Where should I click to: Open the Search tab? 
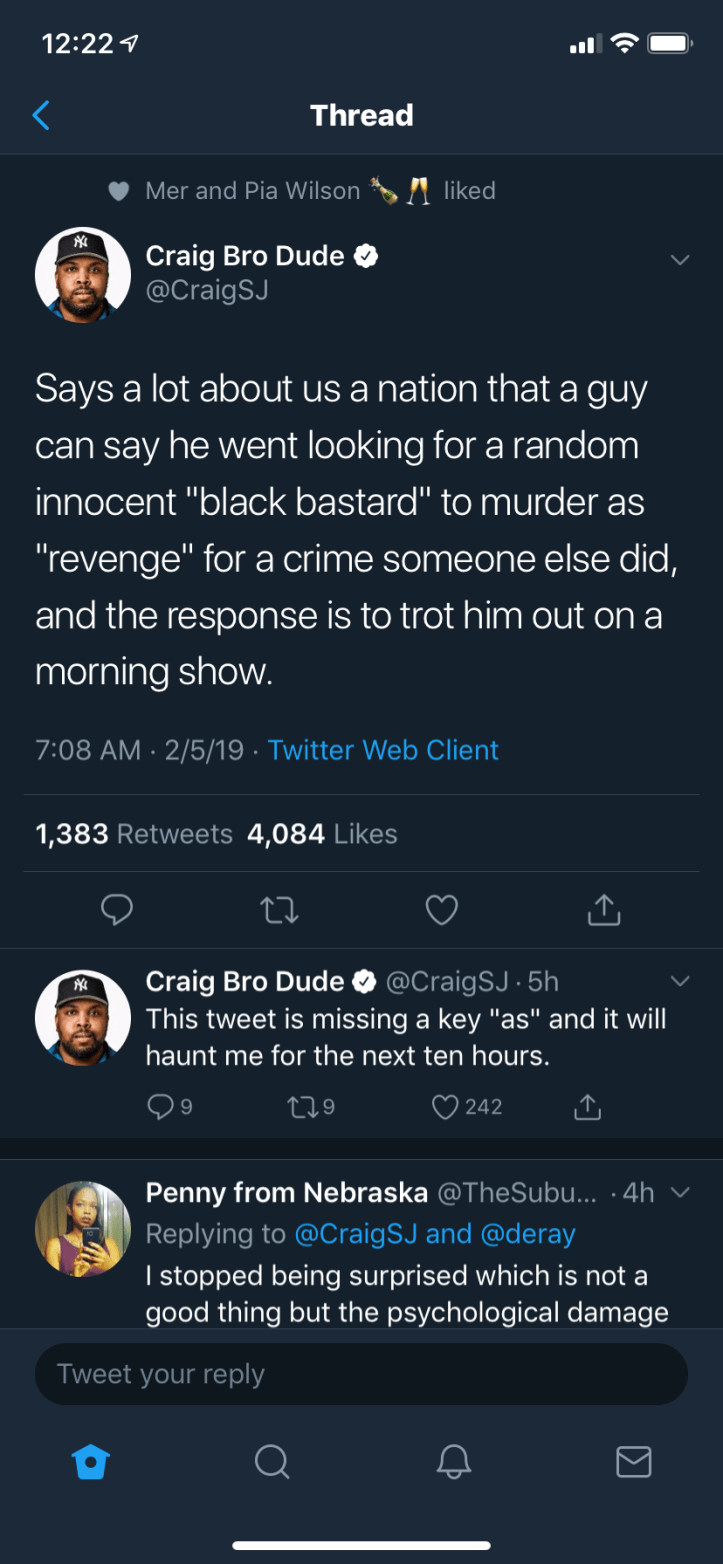point(271,1462)
